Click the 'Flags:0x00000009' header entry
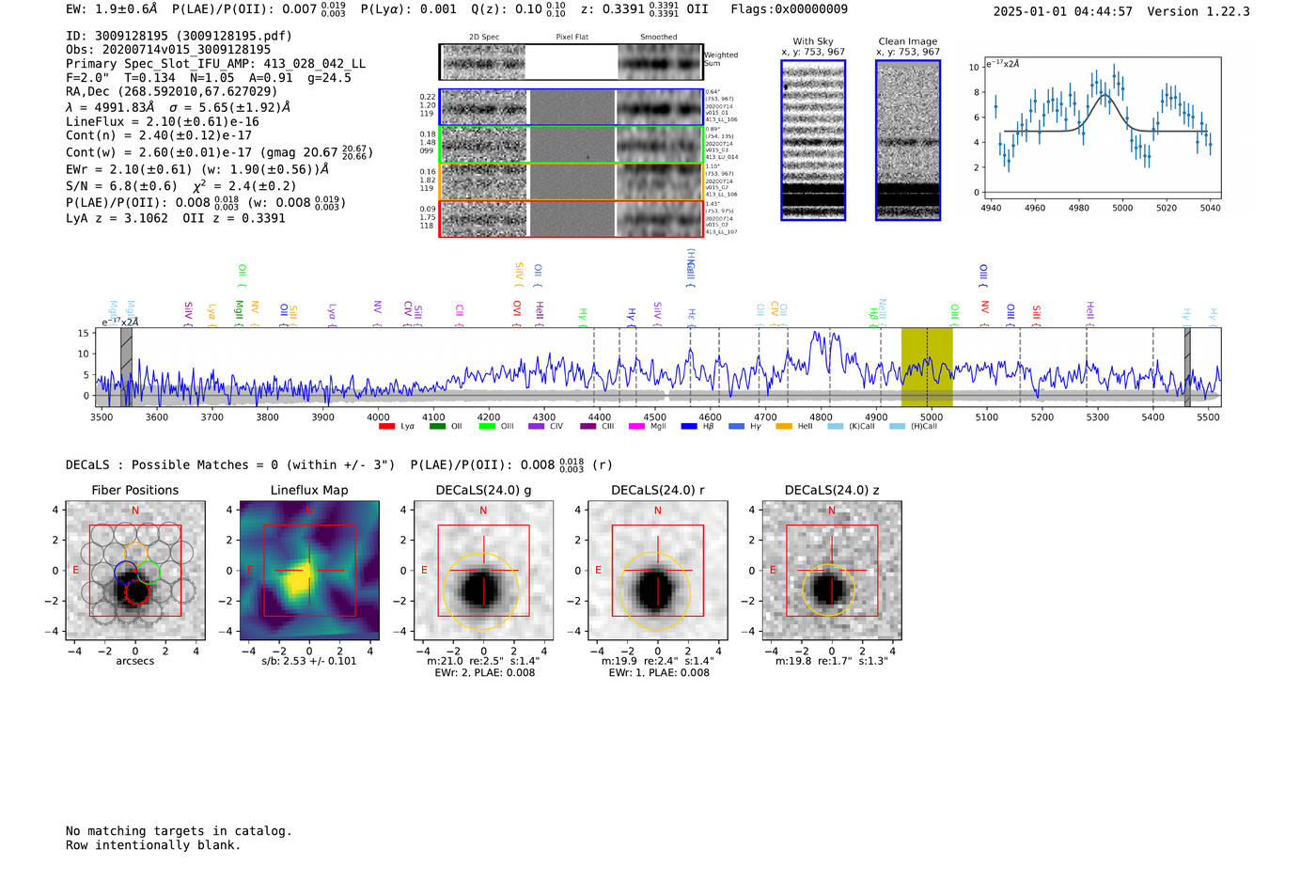This screenshot has height=896, width=1316. [x=790, y=9]
